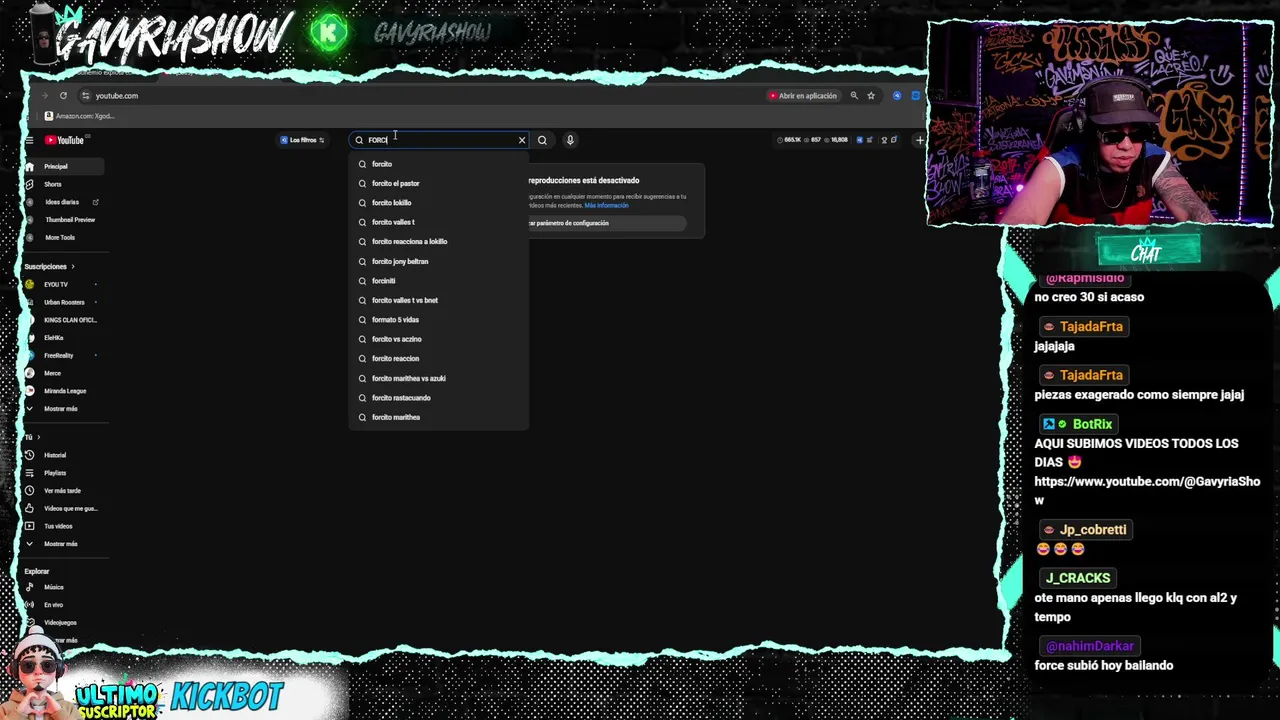Viewport: 1280px width, 720px height.
Task: Click Abrir en aplicación button
Action: (802, 96)
